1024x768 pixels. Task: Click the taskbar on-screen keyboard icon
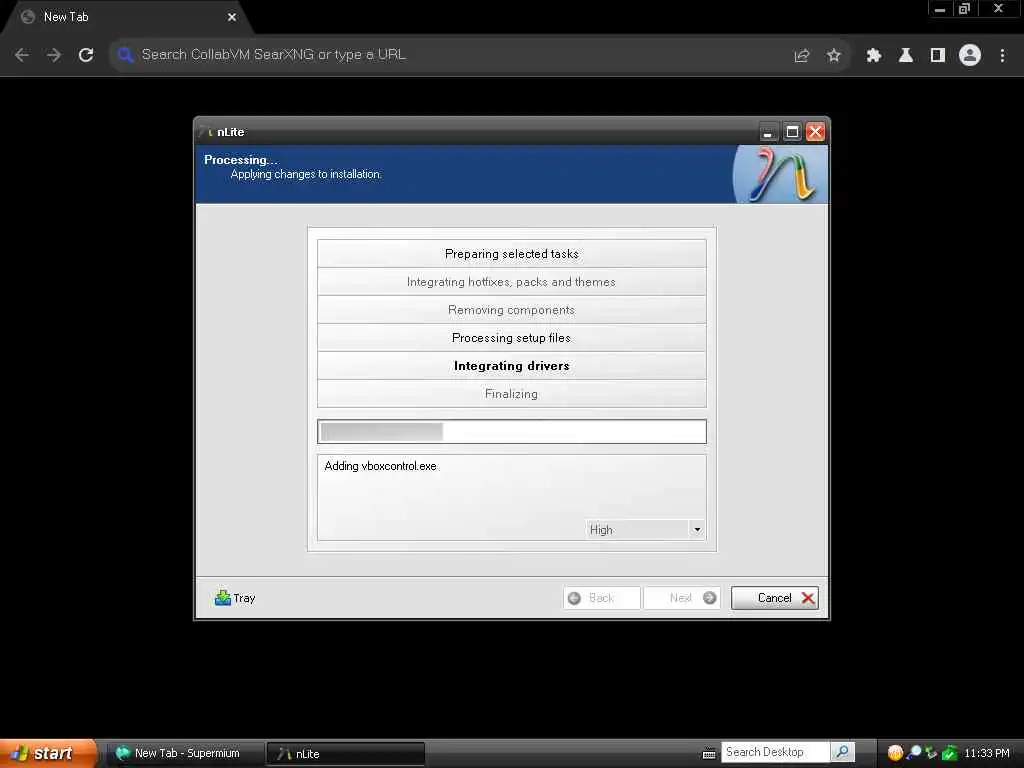(709, 754)
